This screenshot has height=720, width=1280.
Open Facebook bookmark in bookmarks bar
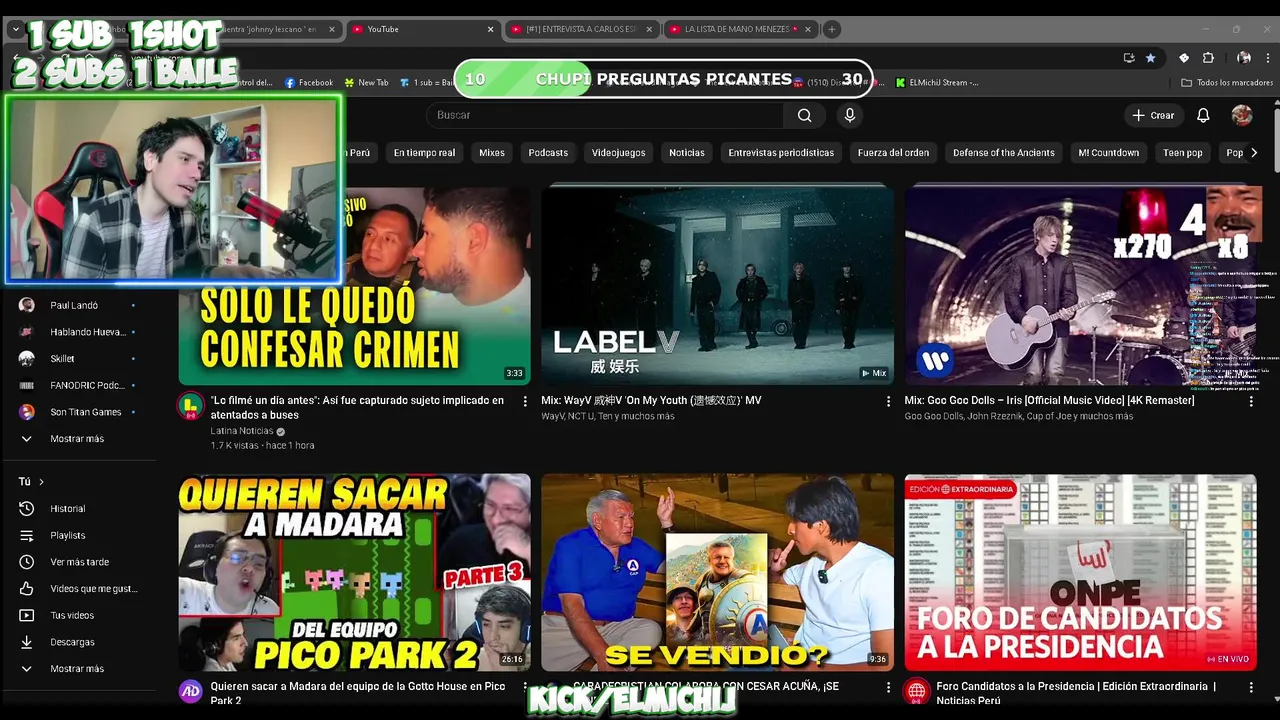click(x=309, y=83)
